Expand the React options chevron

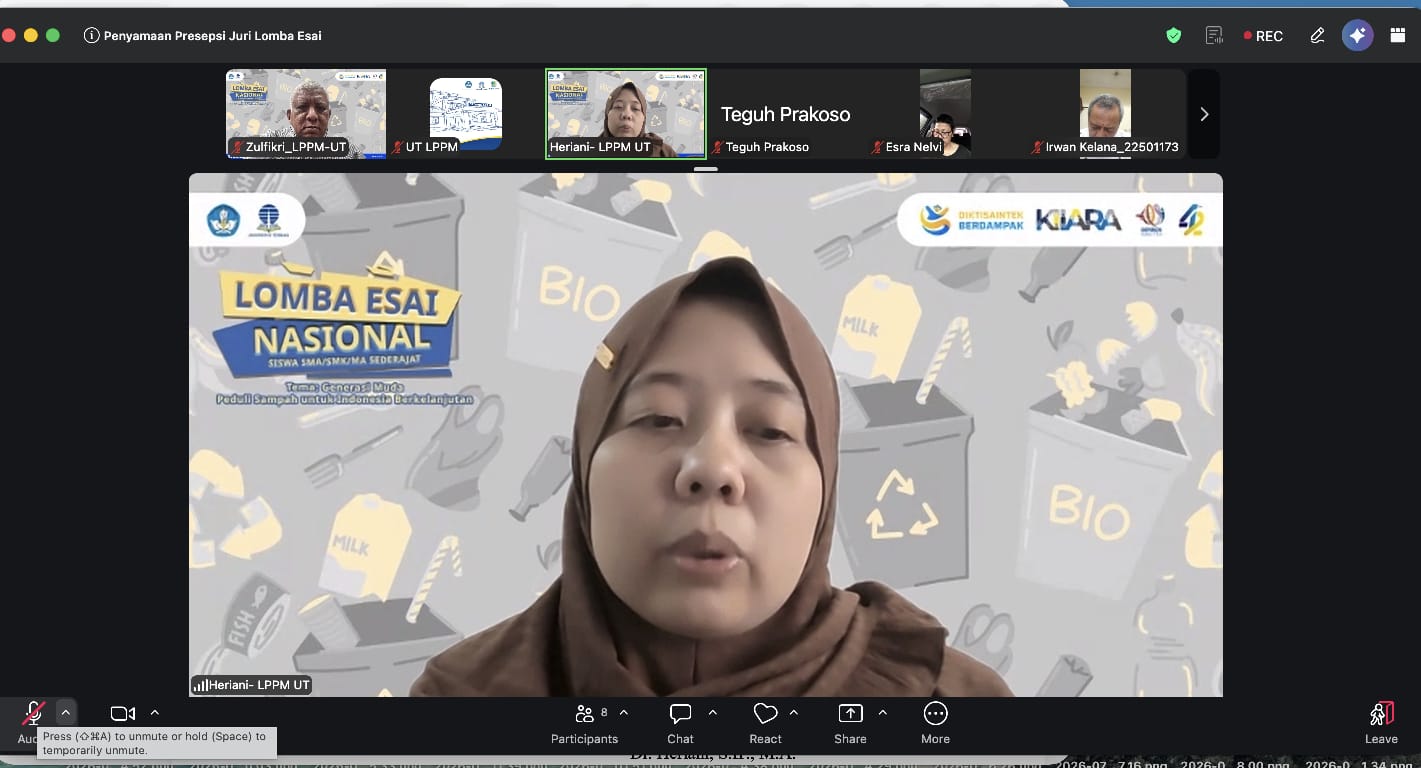(794, 713)
